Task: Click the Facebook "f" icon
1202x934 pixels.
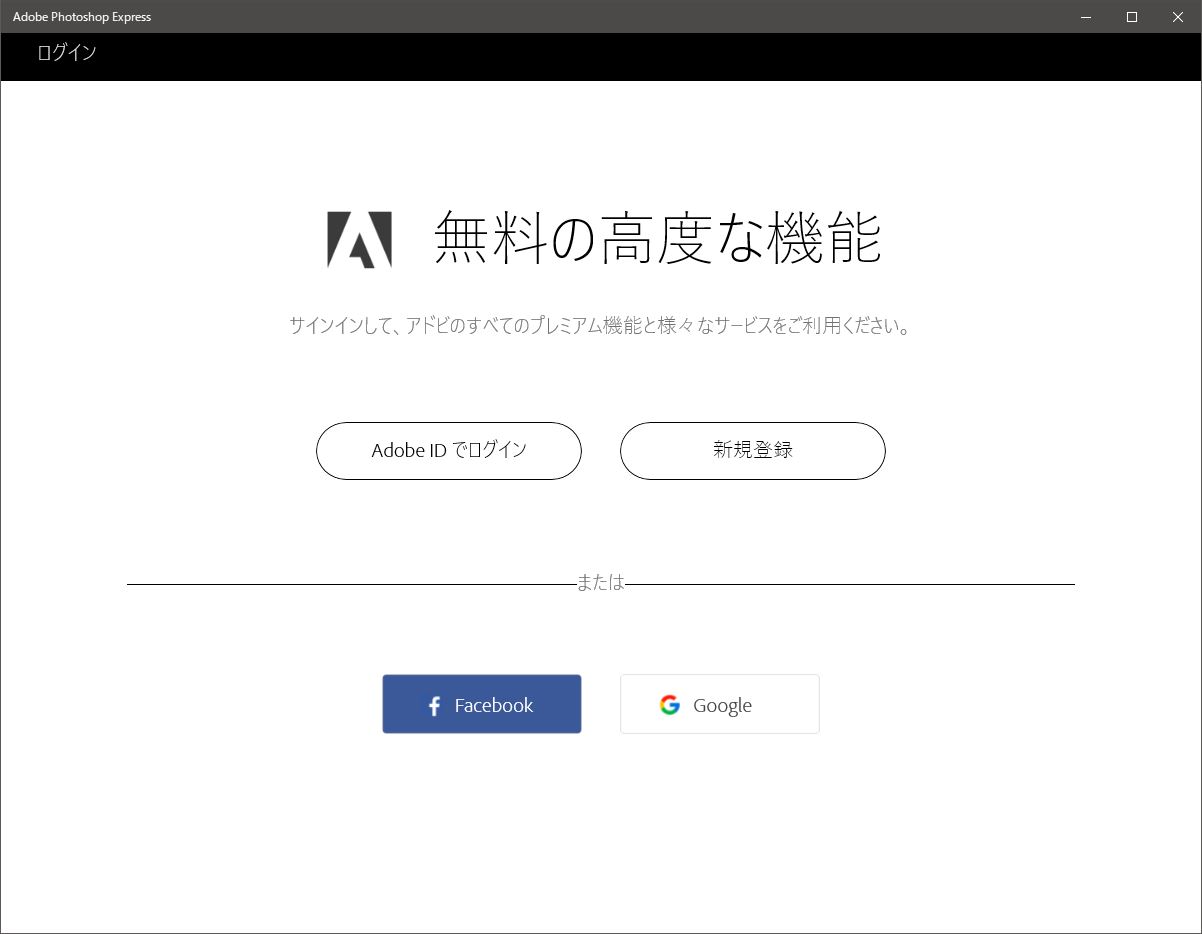Action: tap(433, 705)
